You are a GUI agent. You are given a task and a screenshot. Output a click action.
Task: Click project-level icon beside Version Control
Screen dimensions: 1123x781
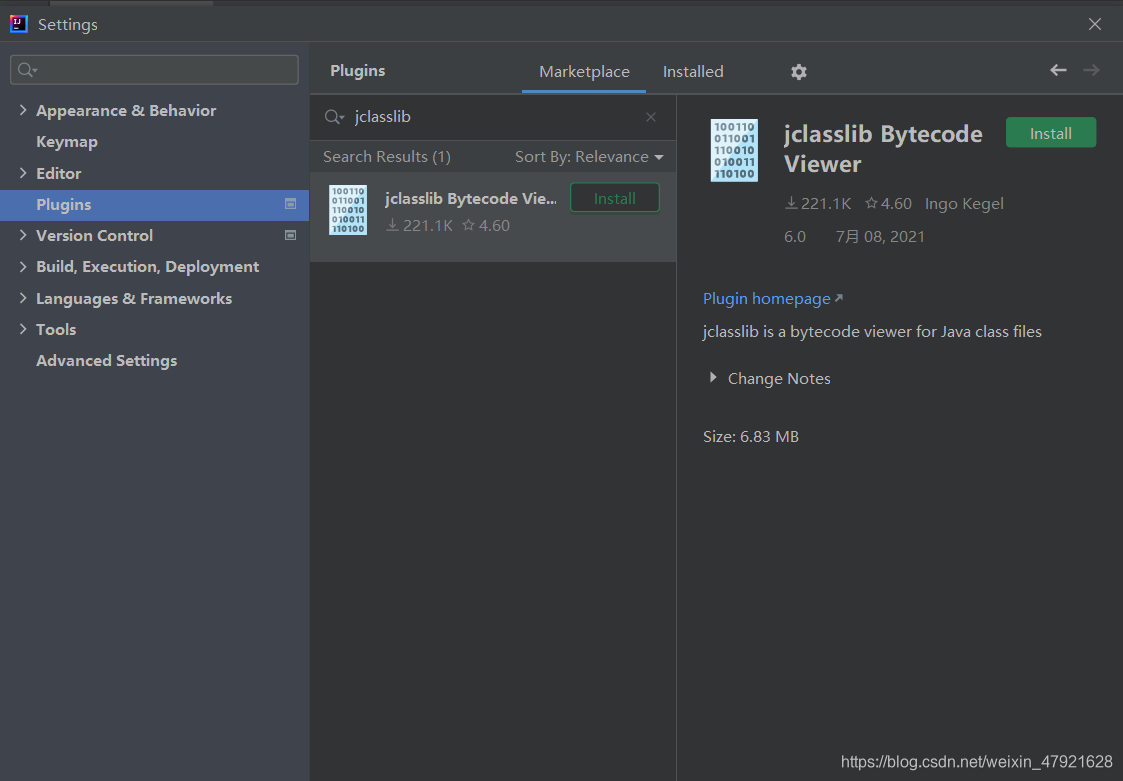[290, 235]
